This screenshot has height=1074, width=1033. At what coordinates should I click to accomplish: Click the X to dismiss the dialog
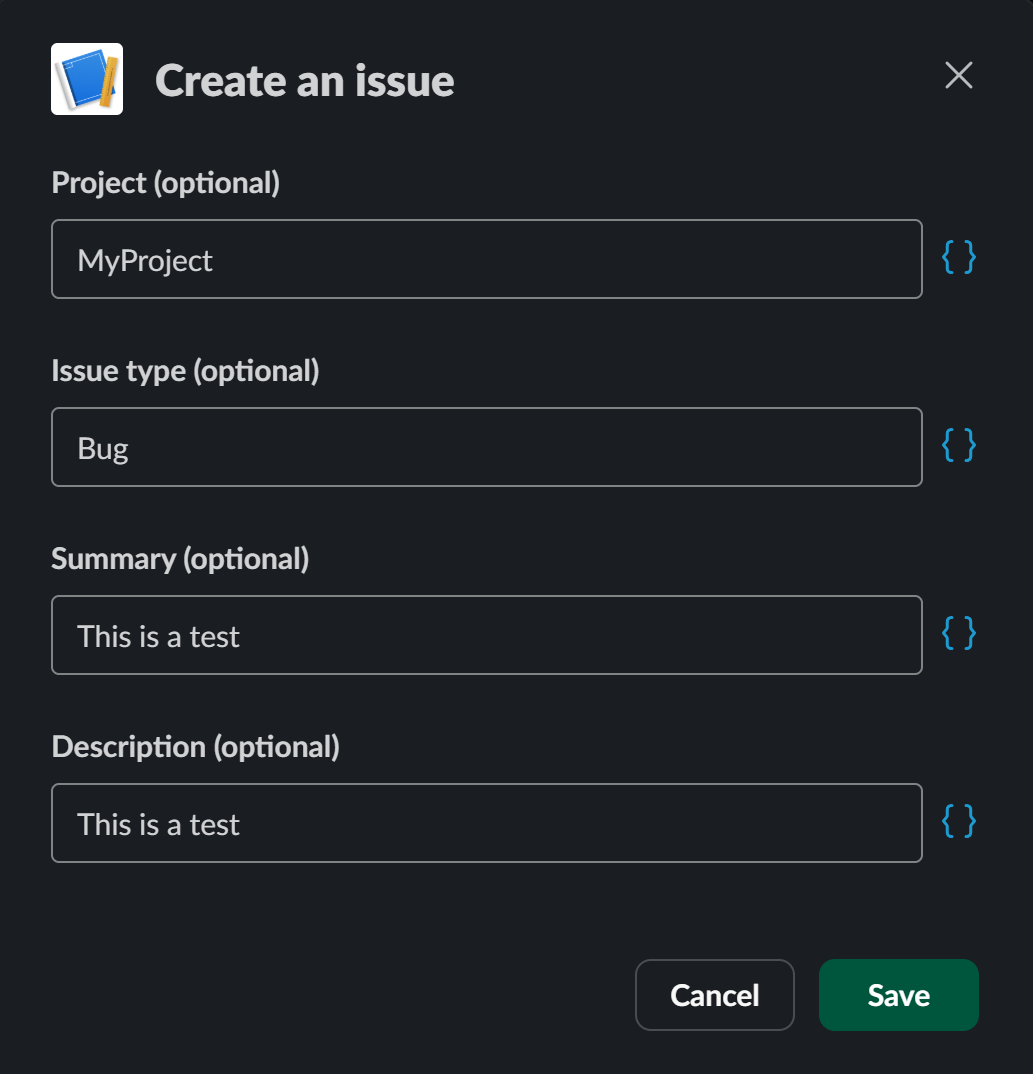958,75
